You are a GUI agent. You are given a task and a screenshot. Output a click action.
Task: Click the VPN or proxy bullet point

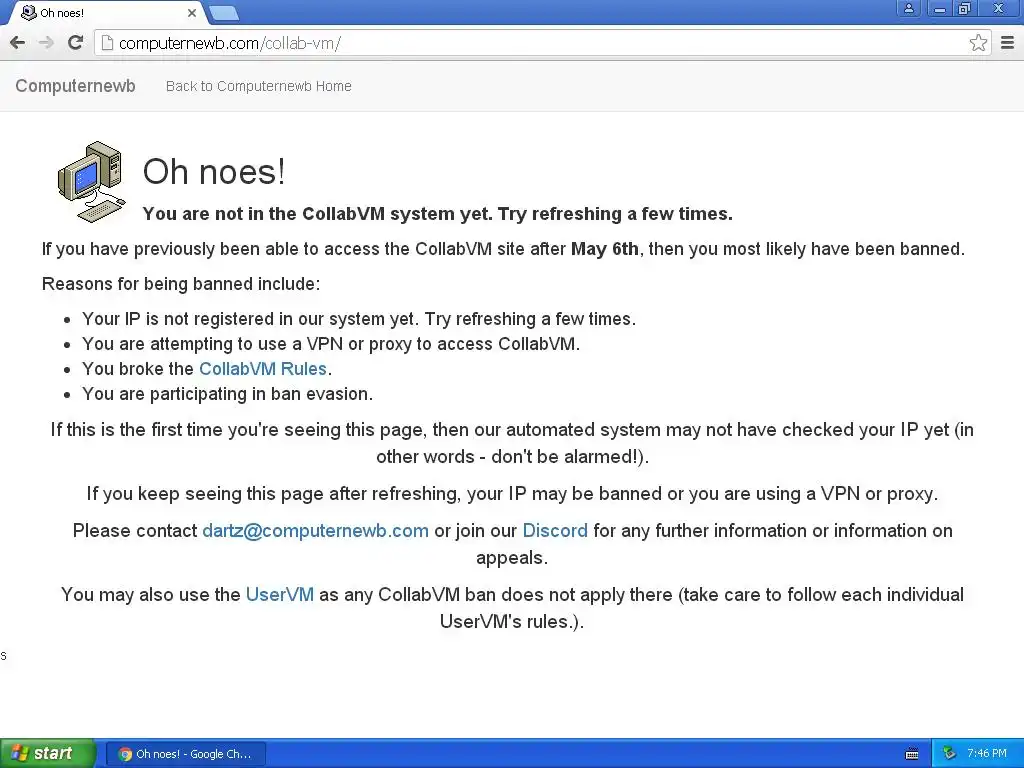(x=330, y=344)
